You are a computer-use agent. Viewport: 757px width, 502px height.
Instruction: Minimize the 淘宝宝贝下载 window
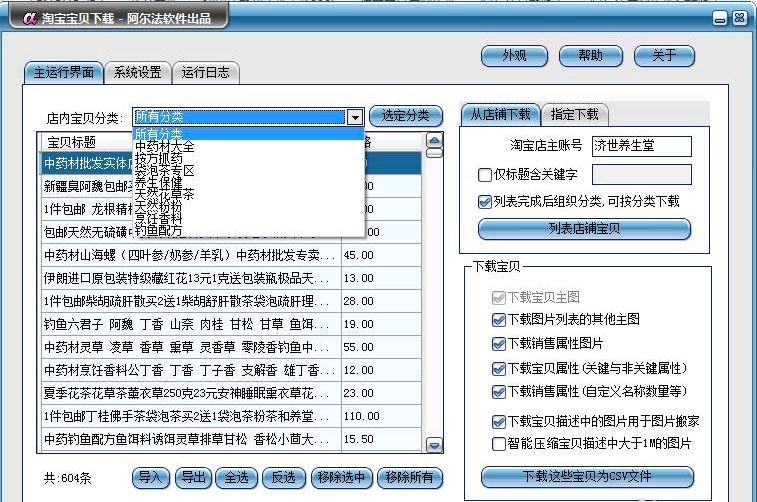pyautogui.click(x=720, y=19)
